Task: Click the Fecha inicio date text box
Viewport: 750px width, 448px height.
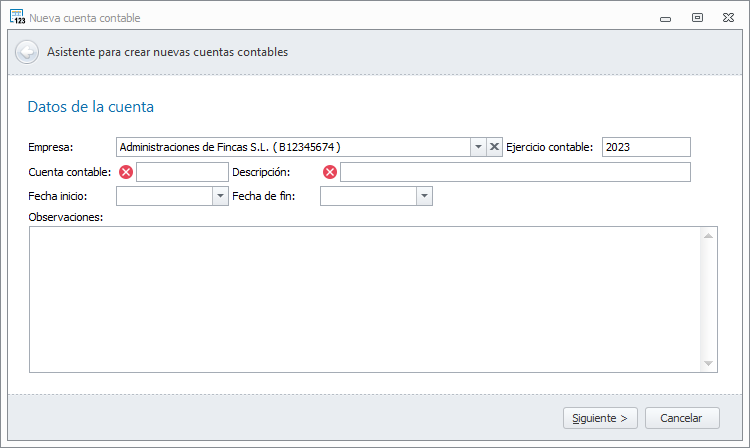Action: 165,196
